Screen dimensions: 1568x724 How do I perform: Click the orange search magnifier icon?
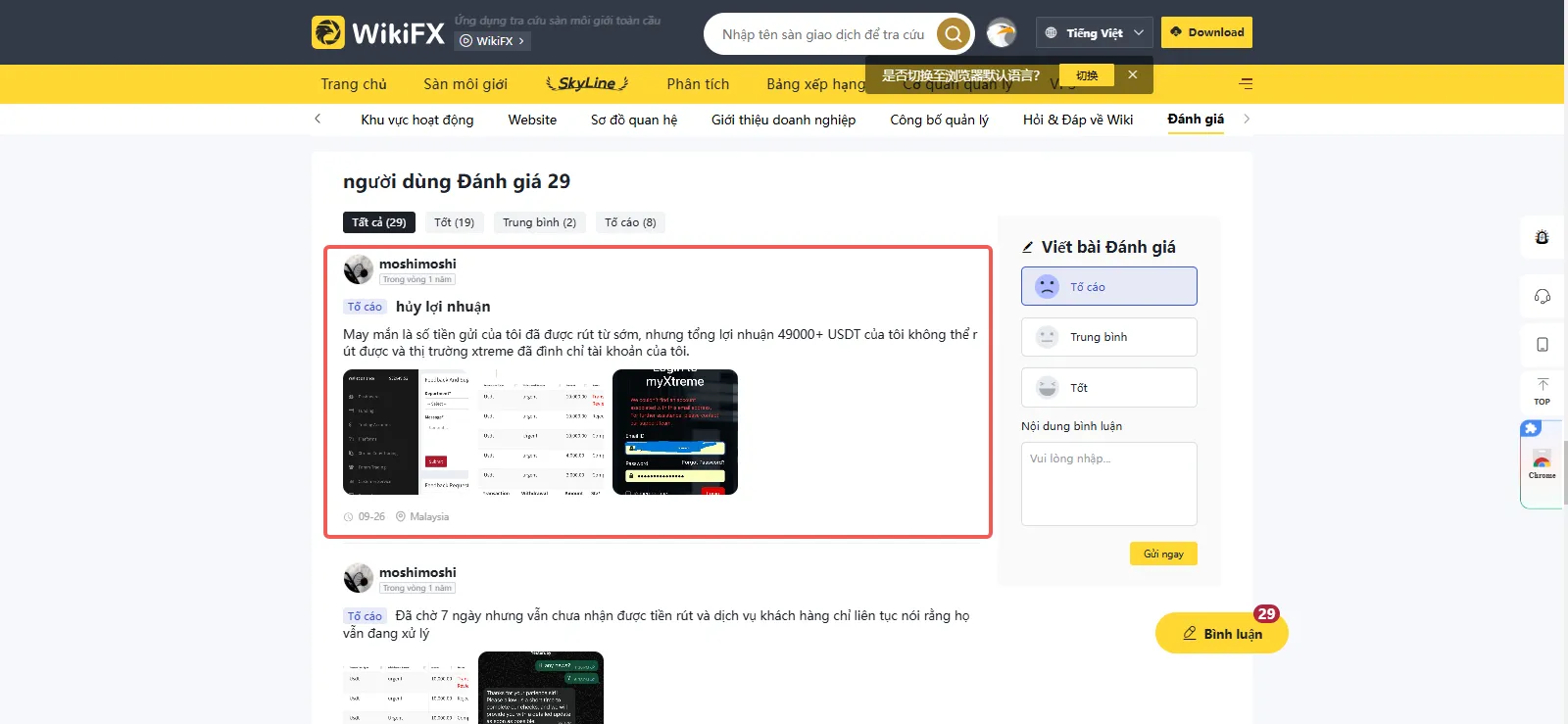(x=953, y=34)
